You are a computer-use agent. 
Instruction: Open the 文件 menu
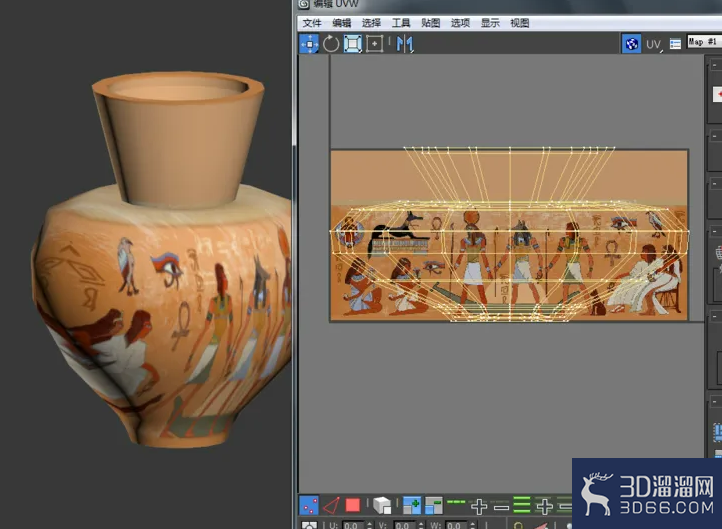pos(312,23)
